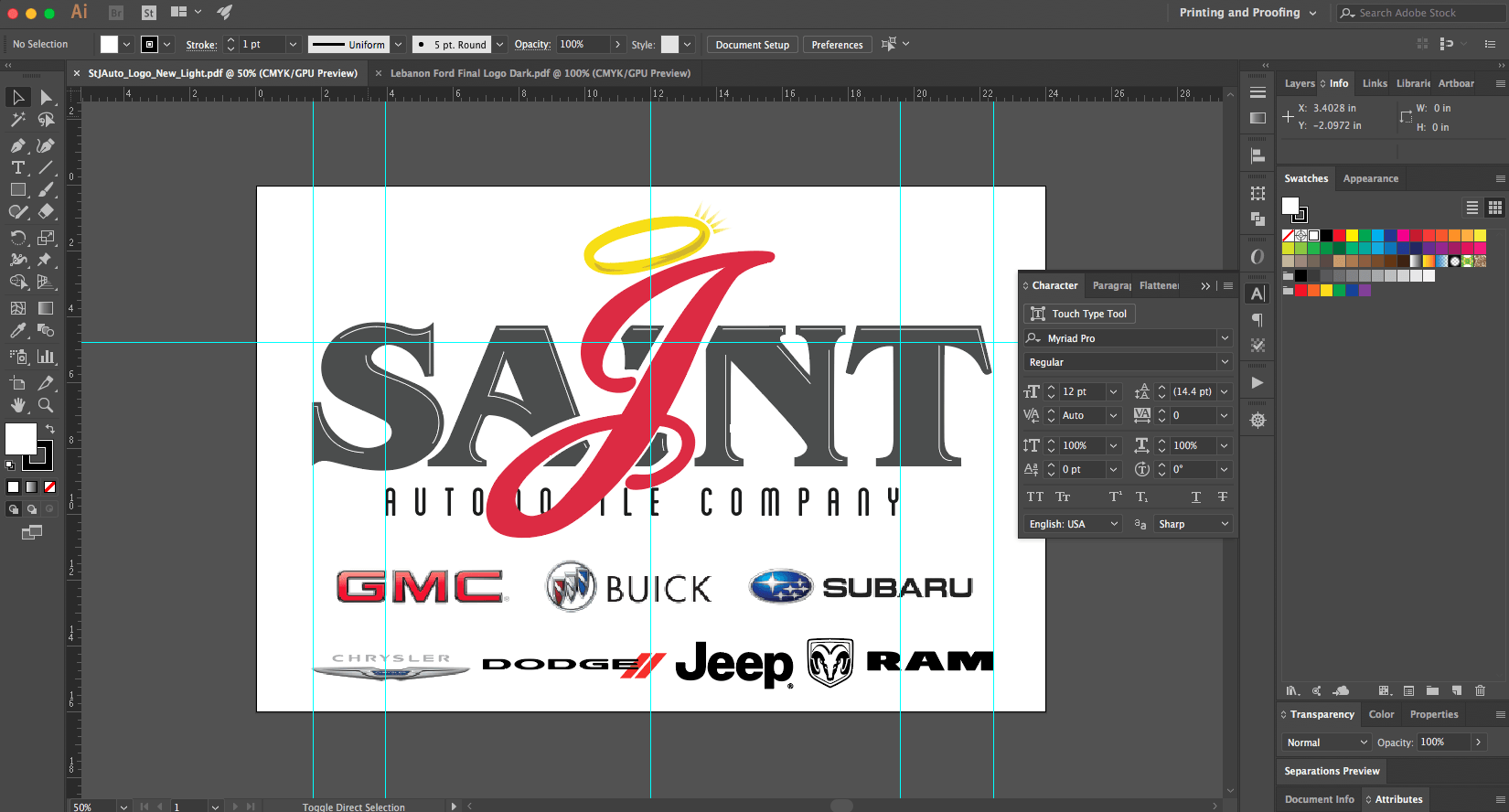
Task: Choose the Eyedropper tool
Action: click(17, 331)
